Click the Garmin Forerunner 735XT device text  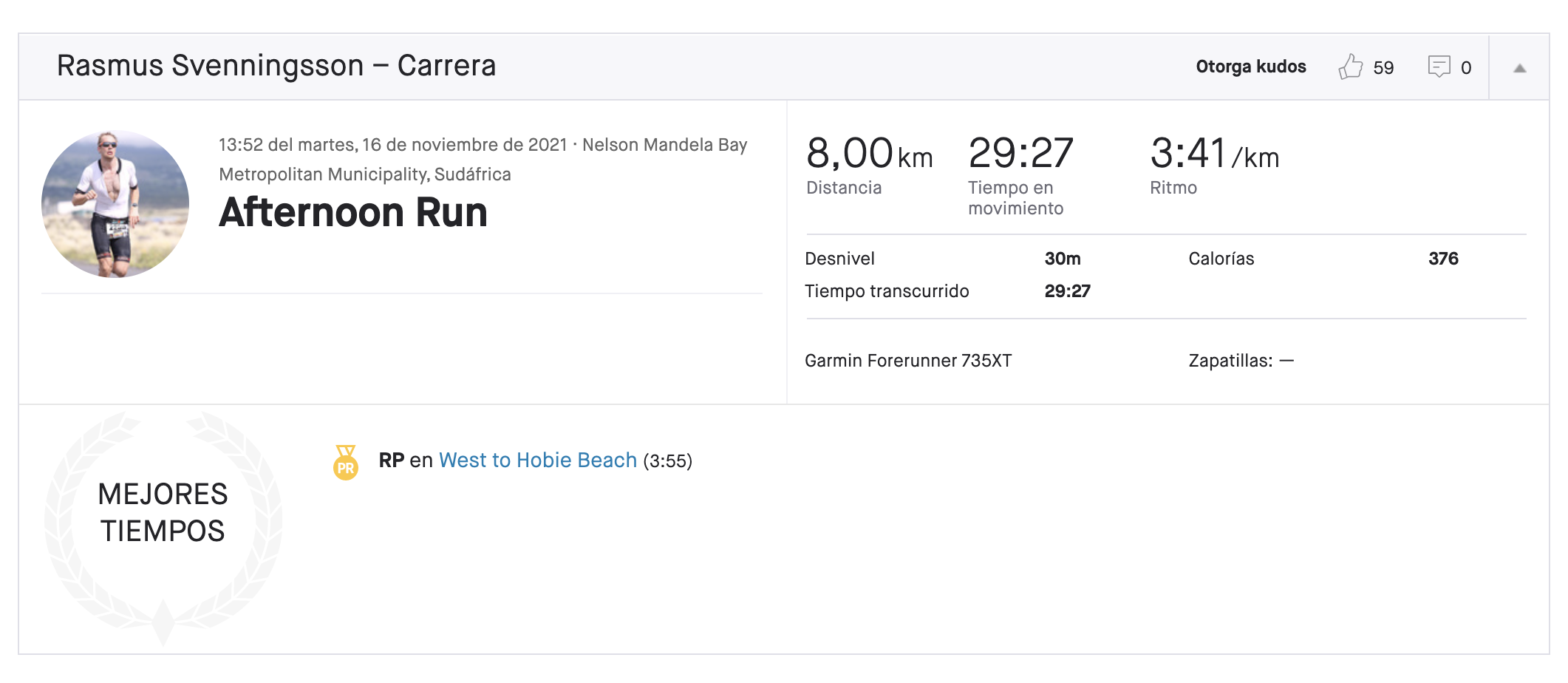908,361
